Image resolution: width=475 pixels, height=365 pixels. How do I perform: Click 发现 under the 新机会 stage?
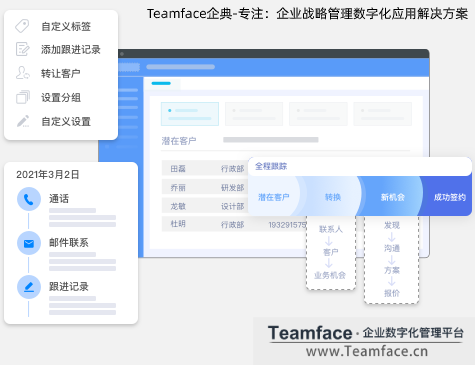[x=392, y=225]
